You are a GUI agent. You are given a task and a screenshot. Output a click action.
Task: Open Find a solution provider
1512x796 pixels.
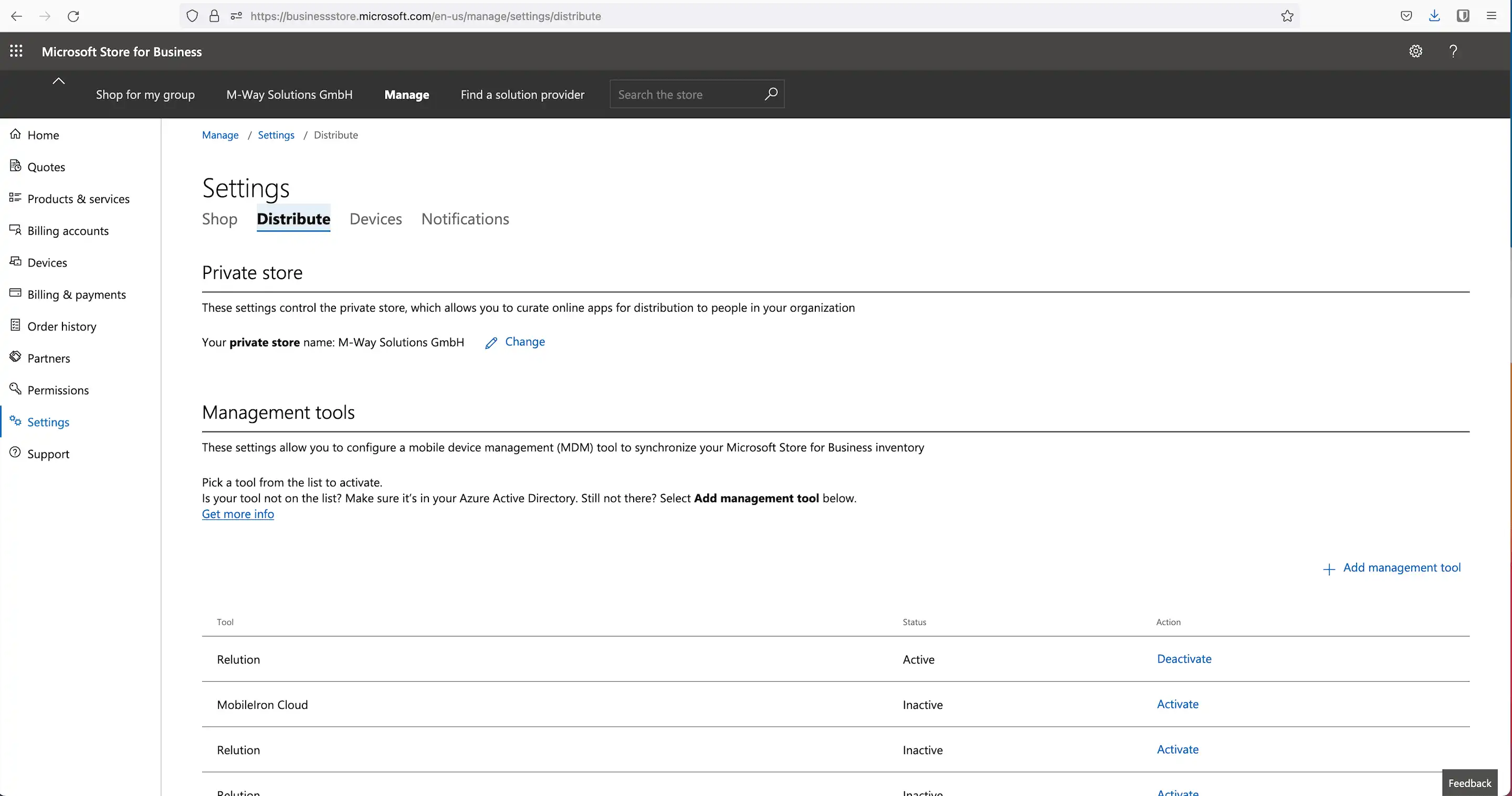coord(522,94)
